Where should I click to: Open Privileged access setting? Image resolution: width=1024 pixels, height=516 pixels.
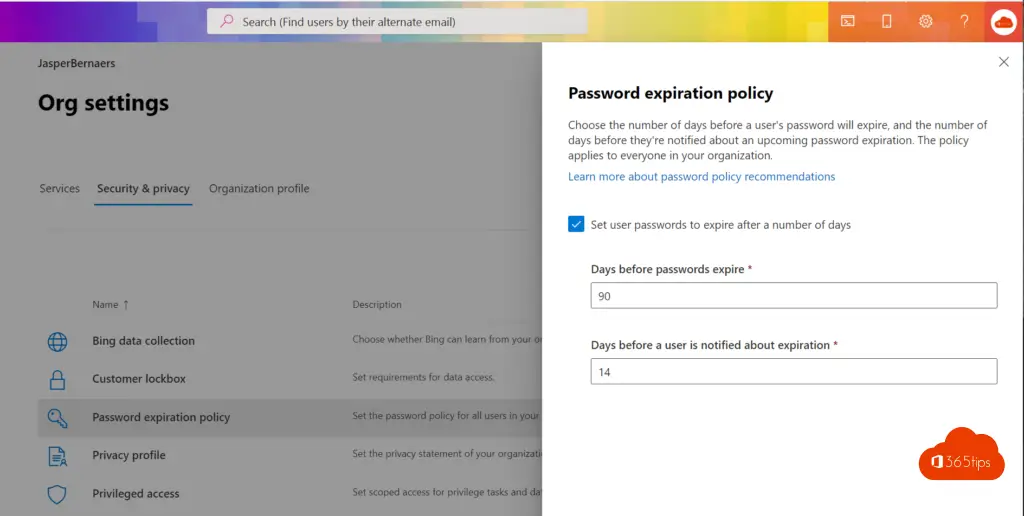[136, 494]
